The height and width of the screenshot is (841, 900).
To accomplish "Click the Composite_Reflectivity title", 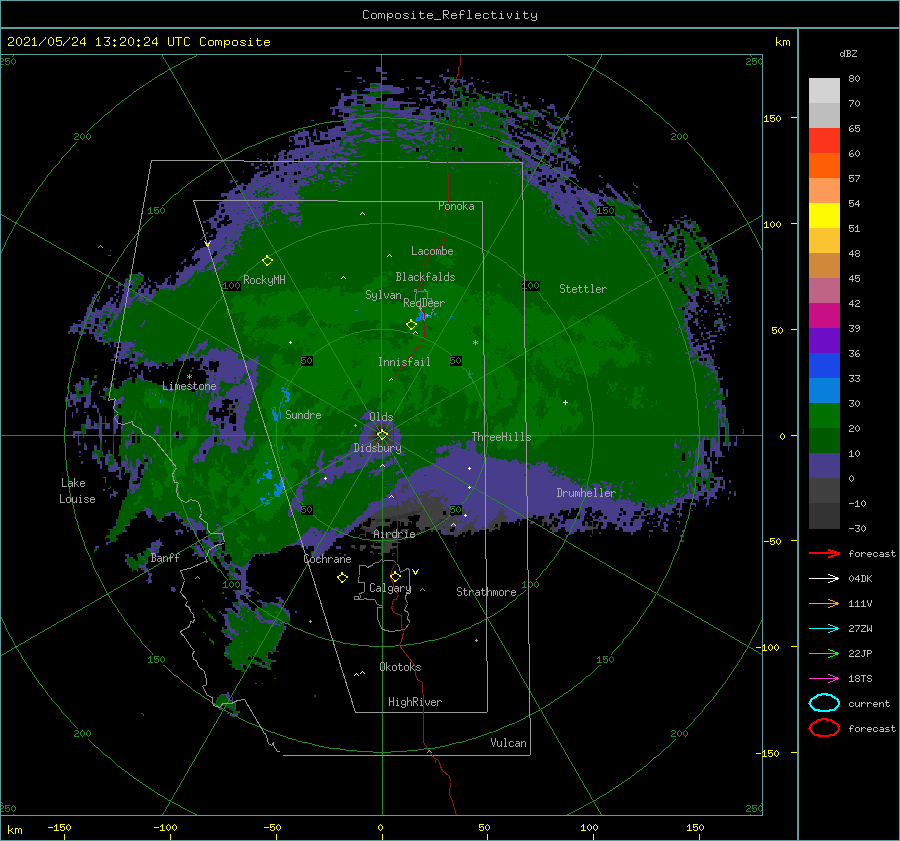I will click(x=450, y=15).
